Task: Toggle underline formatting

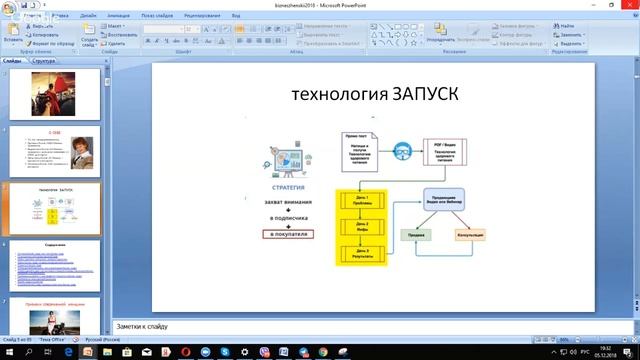Action: (167, 41)
